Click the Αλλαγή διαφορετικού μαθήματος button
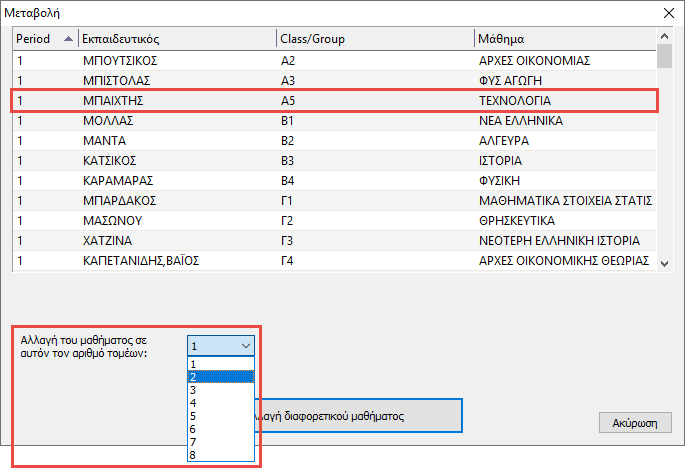This screenshot has width=685, height=468. pyautogui.click(x=358, y=416)
